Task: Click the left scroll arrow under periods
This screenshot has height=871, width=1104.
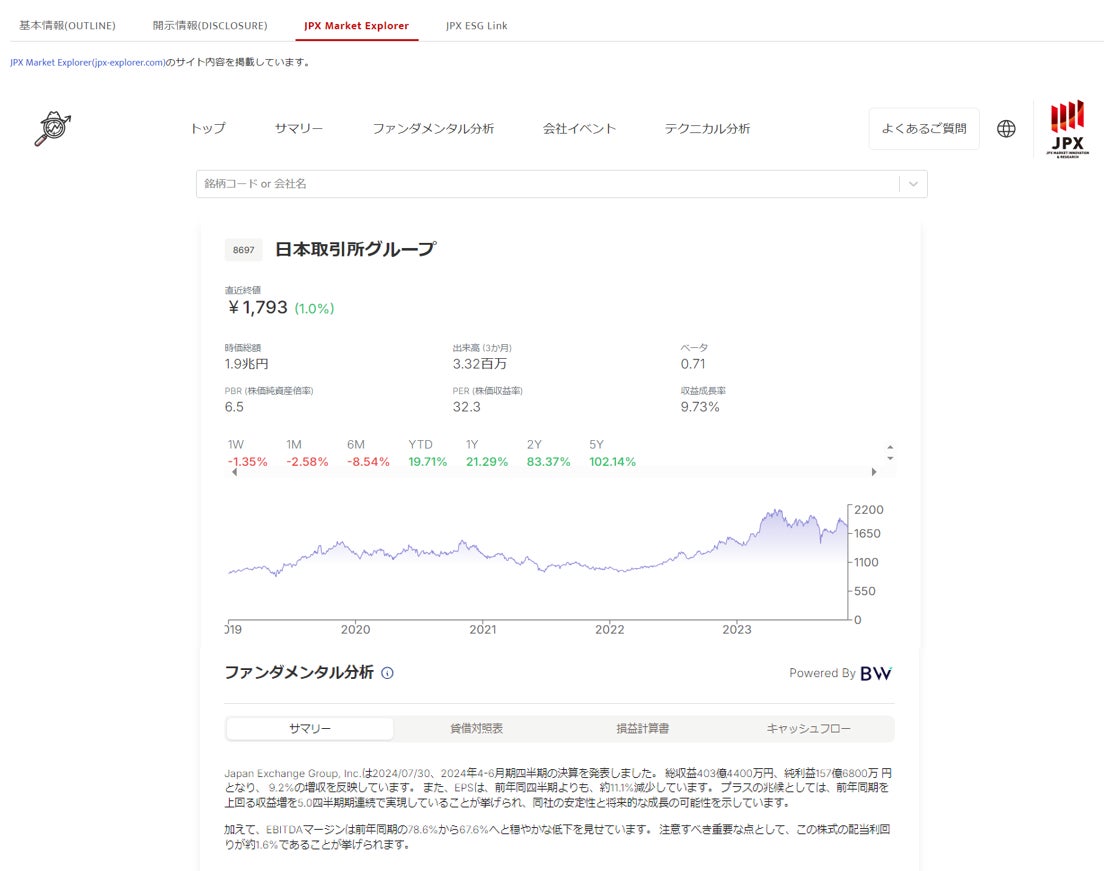Action: (x=234, y=472)
